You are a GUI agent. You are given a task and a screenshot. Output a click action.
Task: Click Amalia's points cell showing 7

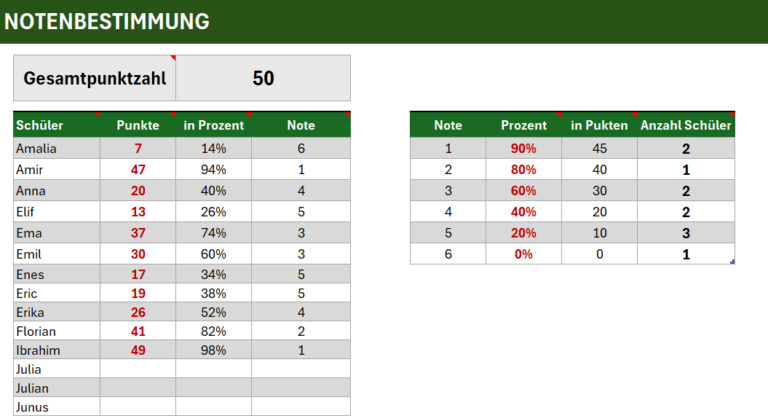click(x=138, y=148)
